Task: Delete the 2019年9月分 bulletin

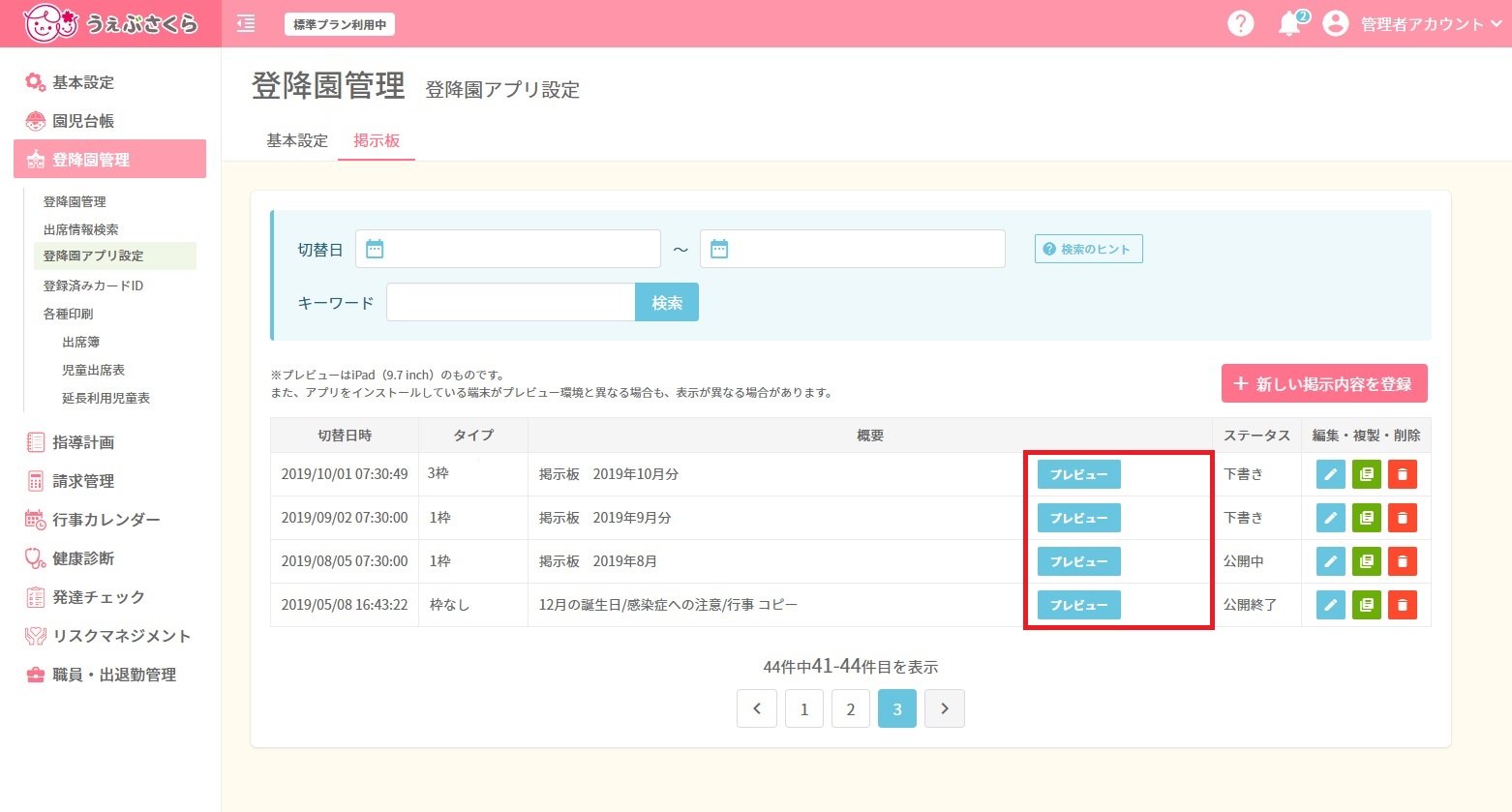Action: [x=1403, y=518]
